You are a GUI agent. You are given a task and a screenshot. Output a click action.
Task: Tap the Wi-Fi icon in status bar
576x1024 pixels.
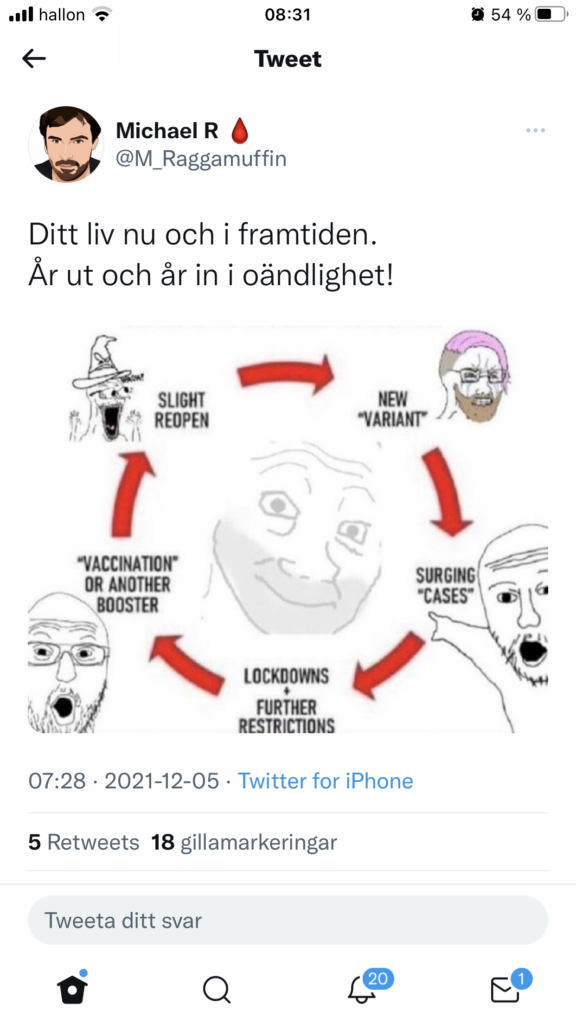[101, 14]
